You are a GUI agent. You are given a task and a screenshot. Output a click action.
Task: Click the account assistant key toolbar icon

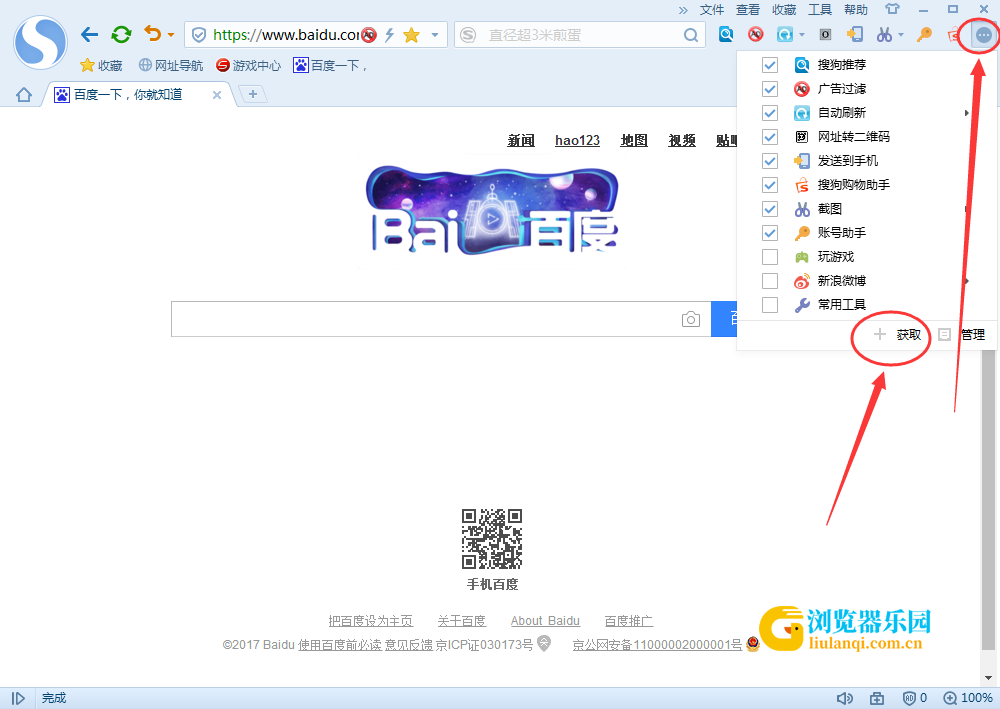[x=924, y=34]
